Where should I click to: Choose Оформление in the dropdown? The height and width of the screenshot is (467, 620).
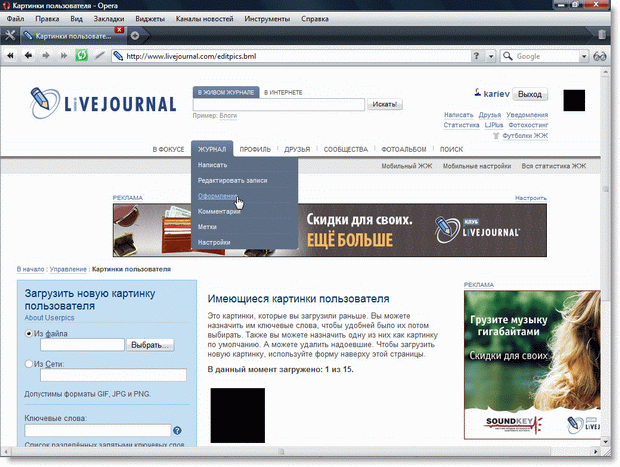click(x=217, y=196)
